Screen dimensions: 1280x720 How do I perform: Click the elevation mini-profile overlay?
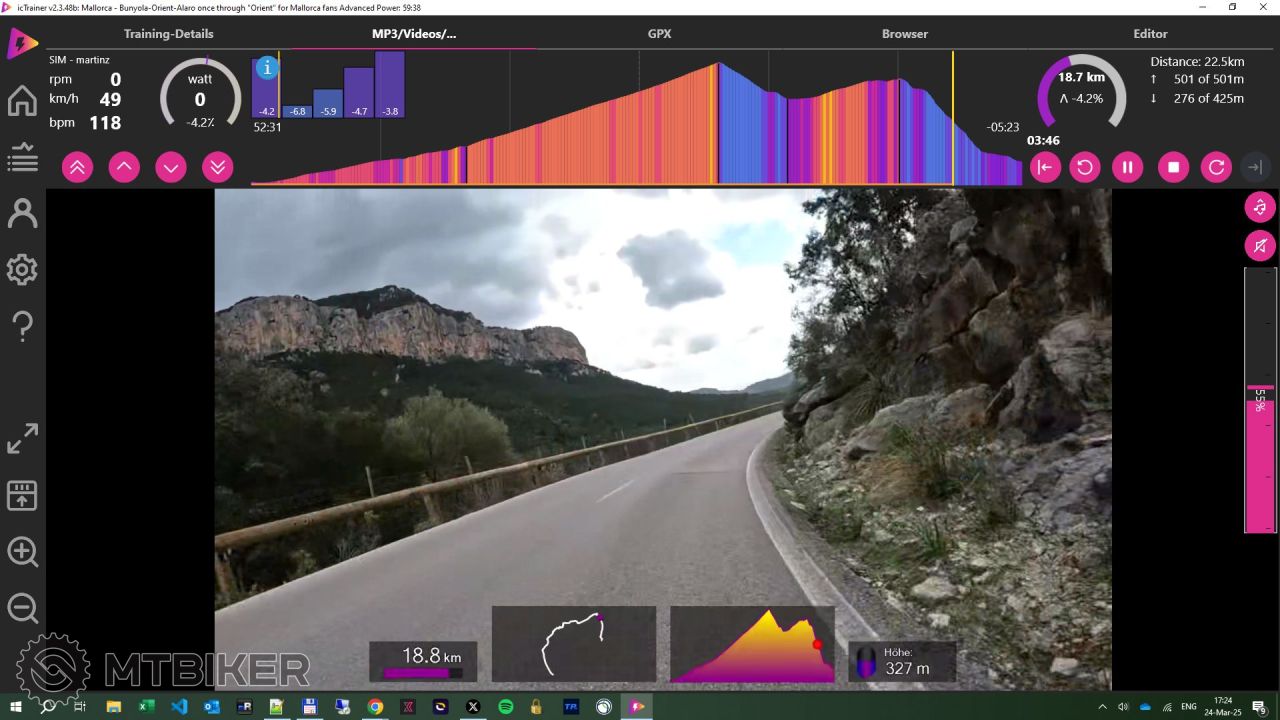pyautogui.click(x=752, y=644)
